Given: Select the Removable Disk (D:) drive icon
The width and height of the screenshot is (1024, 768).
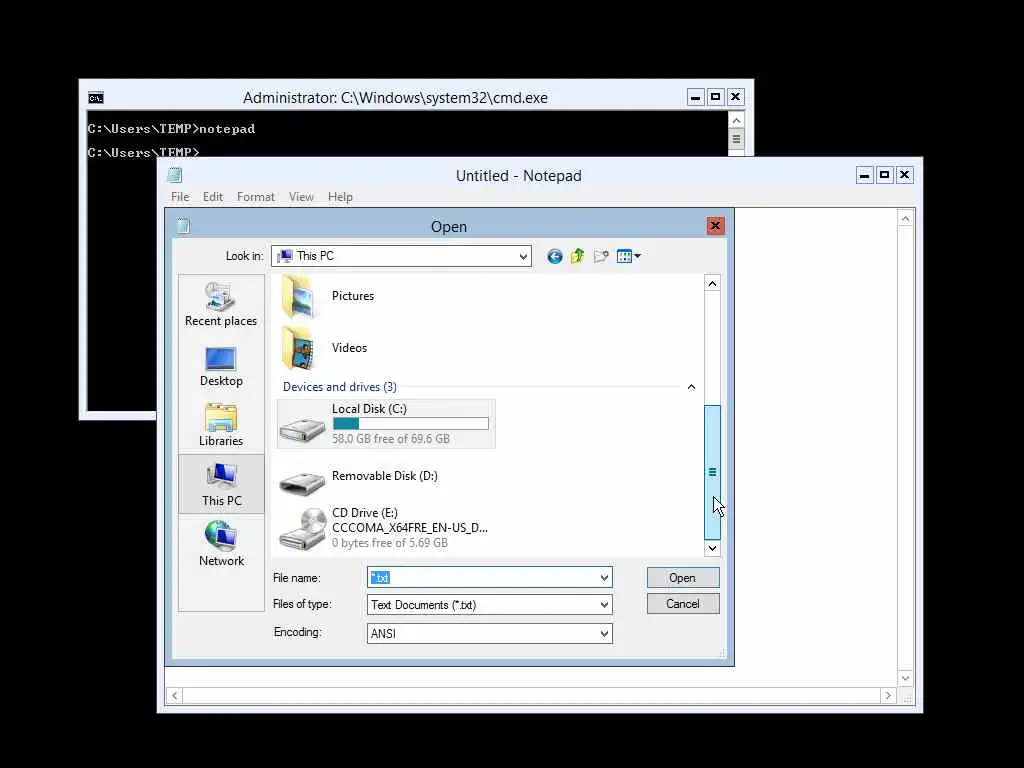Looking at the screenshot, I should click(302, 483).
